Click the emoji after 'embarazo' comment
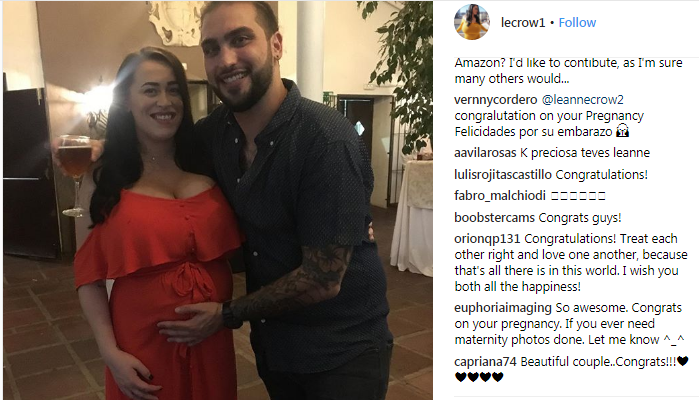Viewport: 699px width, 400px height. tap(622, 132)
